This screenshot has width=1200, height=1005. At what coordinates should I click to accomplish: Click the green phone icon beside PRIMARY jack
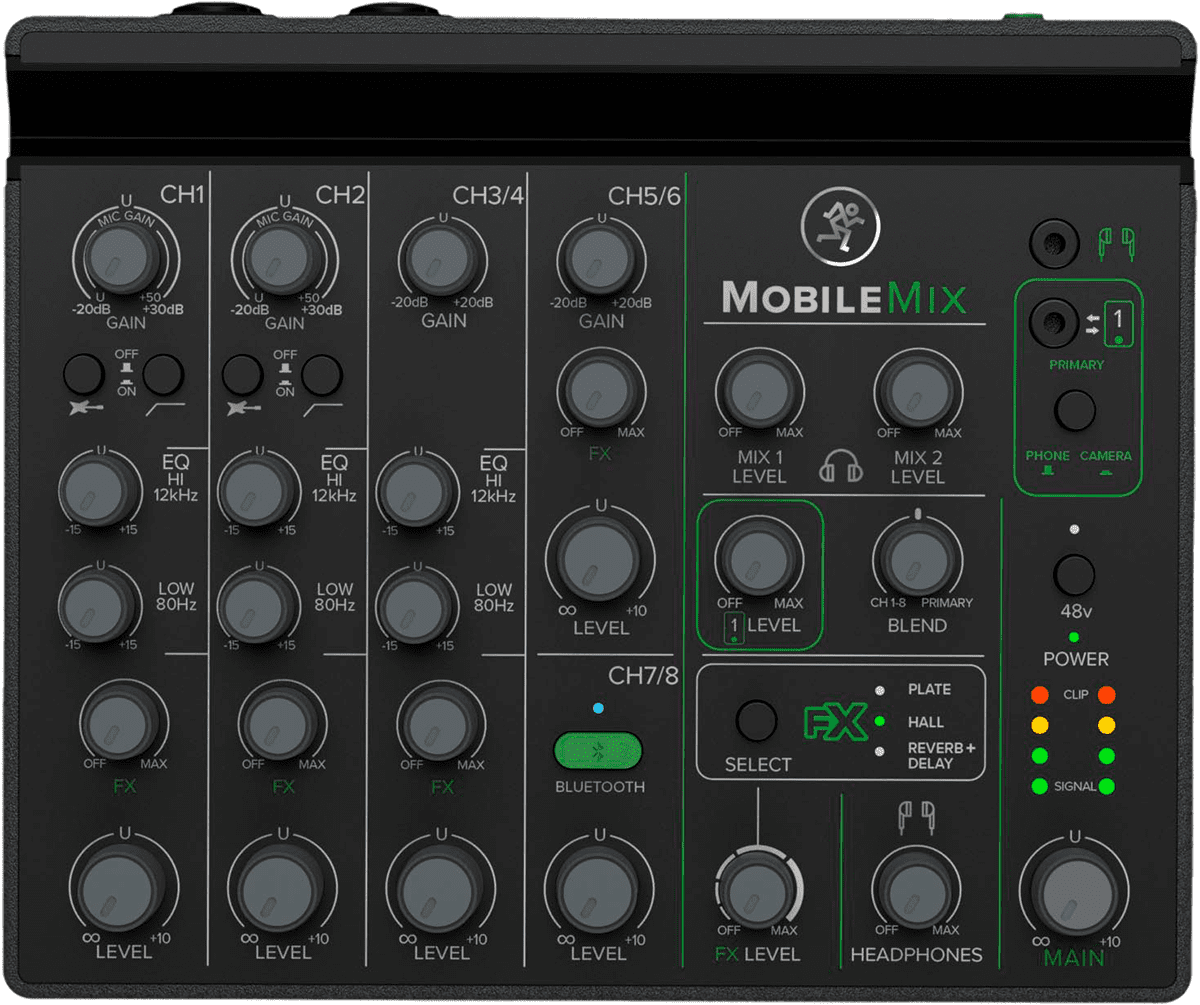pos(1117,323)
